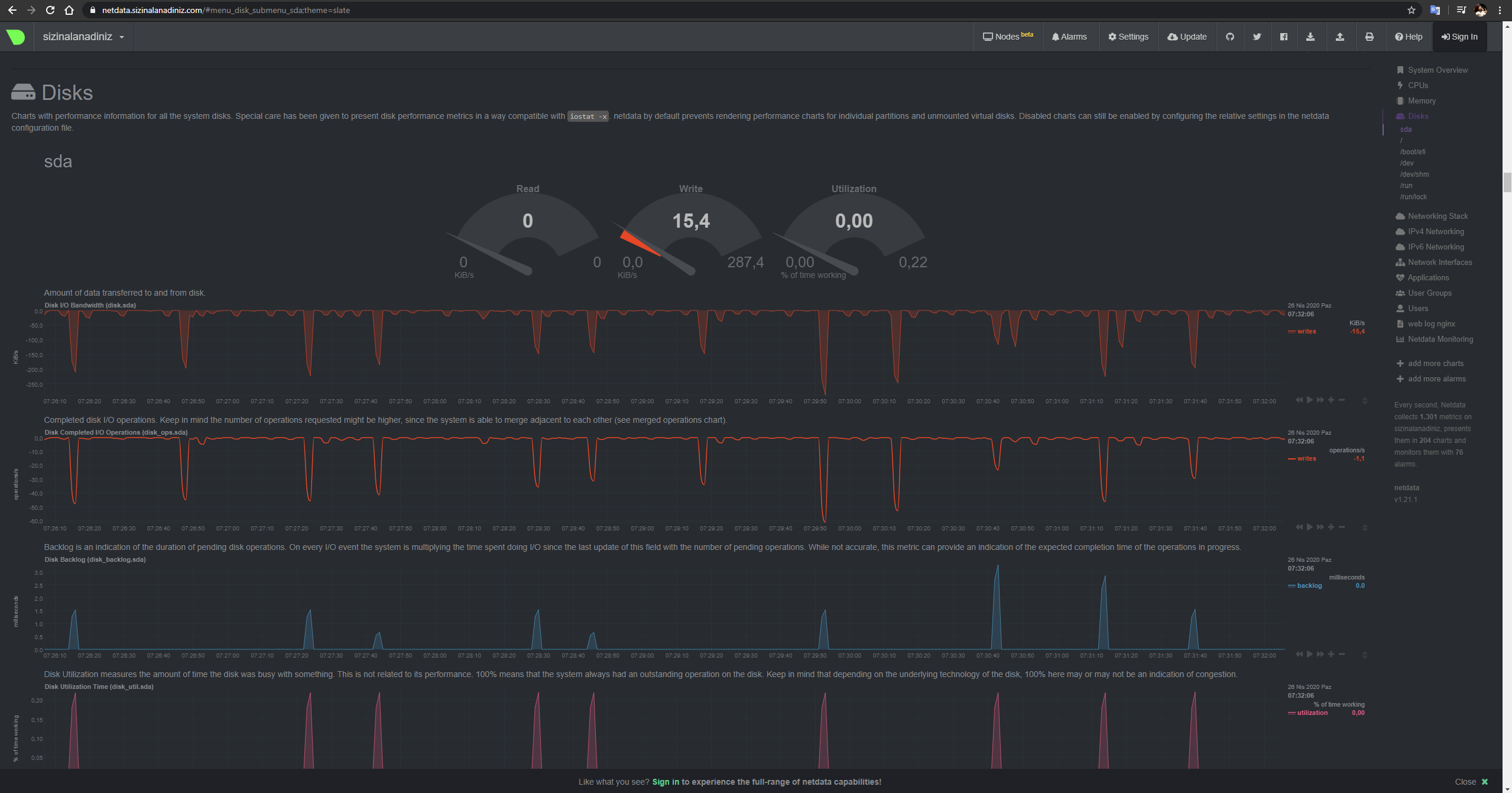The image size is (1512, 793).
Task: Zoom in the Disk Completed I/O Operations chart
Action: 1331,527
